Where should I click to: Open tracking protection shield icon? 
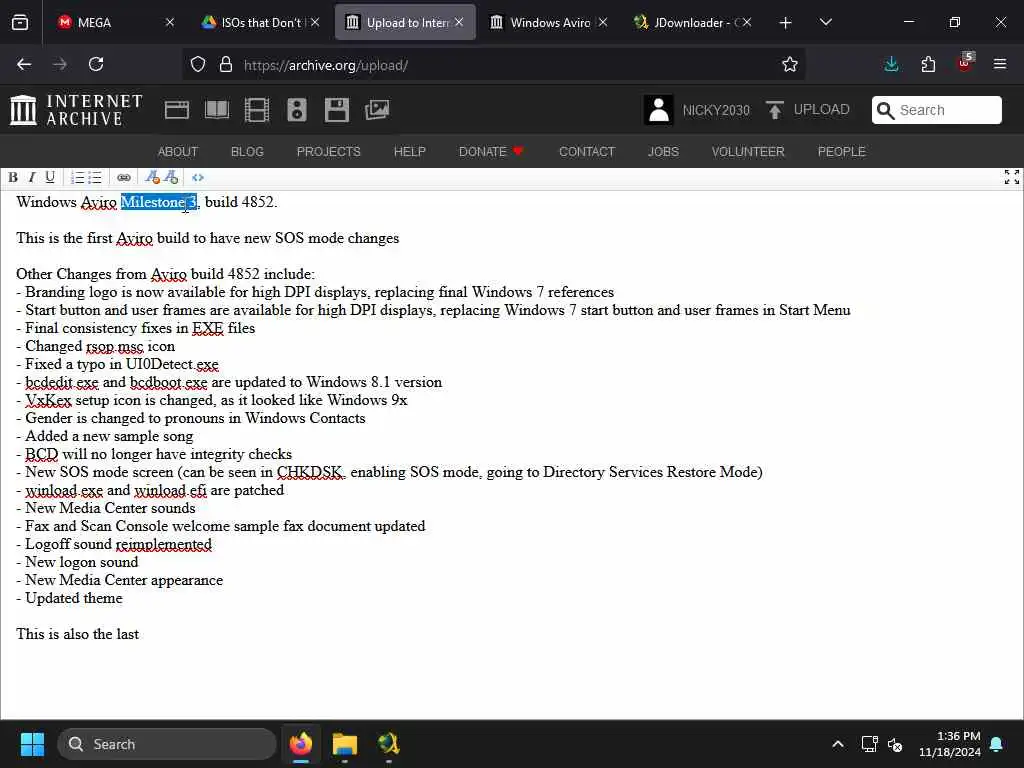pos(198,65)
